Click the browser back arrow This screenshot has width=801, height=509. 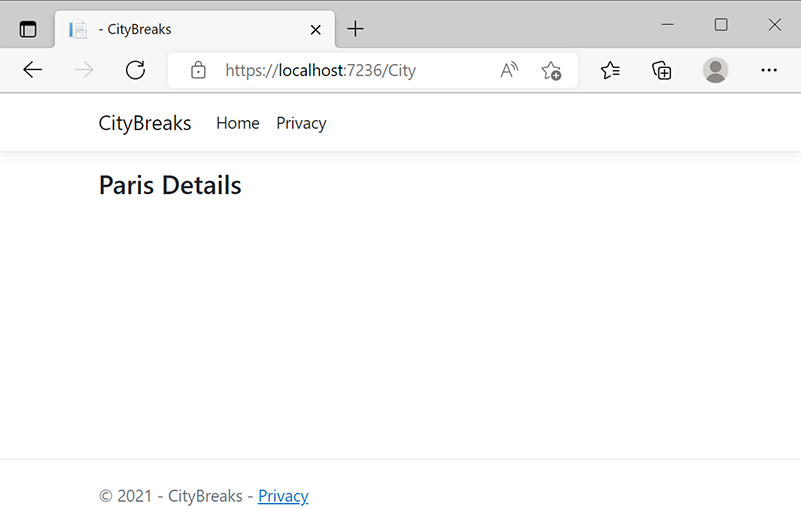32,70
